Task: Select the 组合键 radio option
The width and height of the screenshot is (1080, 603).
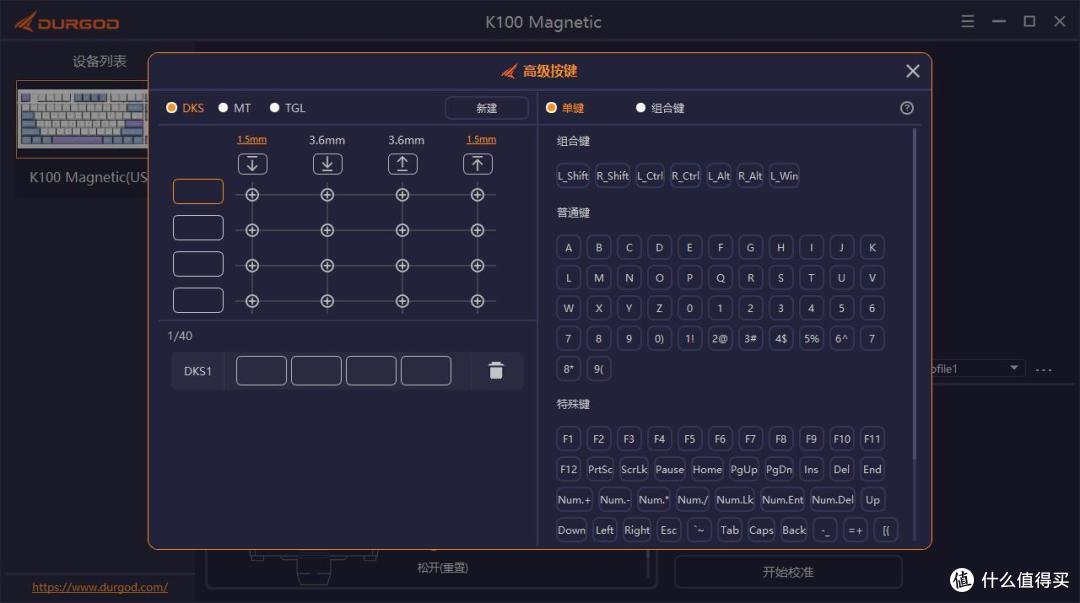Action: pyautogui.click(x=660, y=108)
